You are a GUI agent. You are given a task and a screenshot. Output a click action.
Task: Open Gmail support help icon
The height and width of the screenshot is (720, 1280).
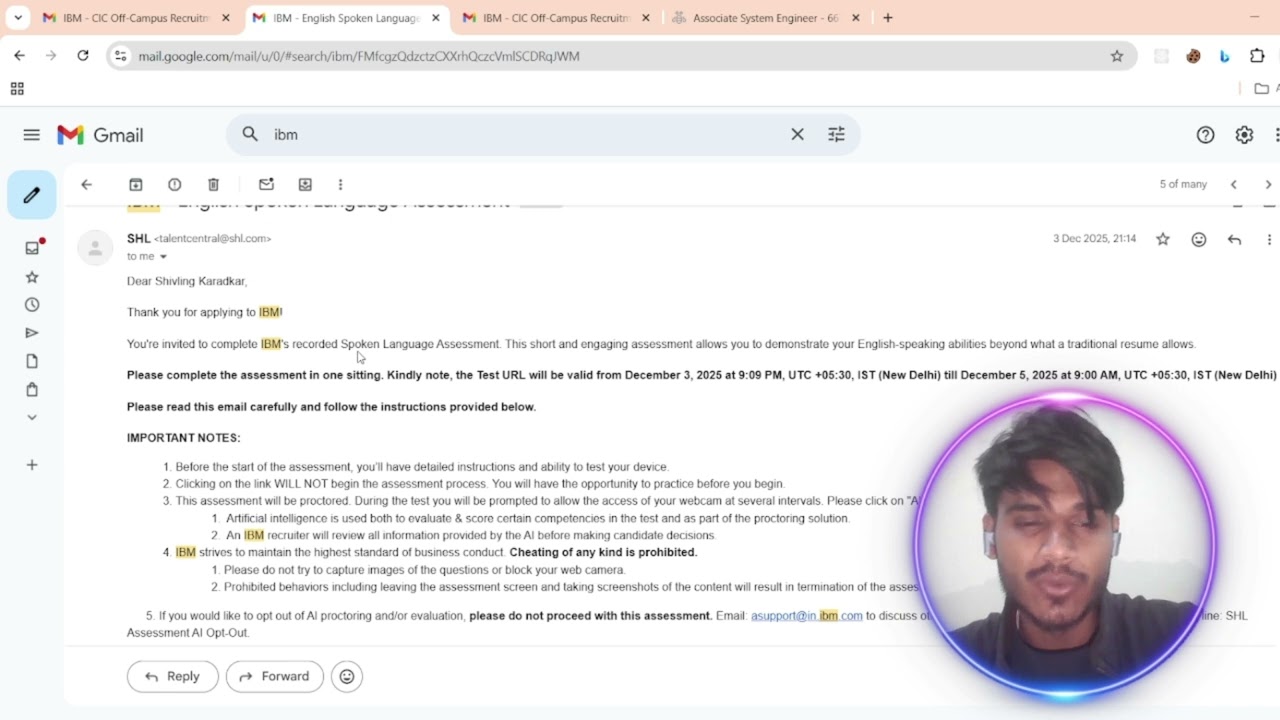pos(1205,135)
